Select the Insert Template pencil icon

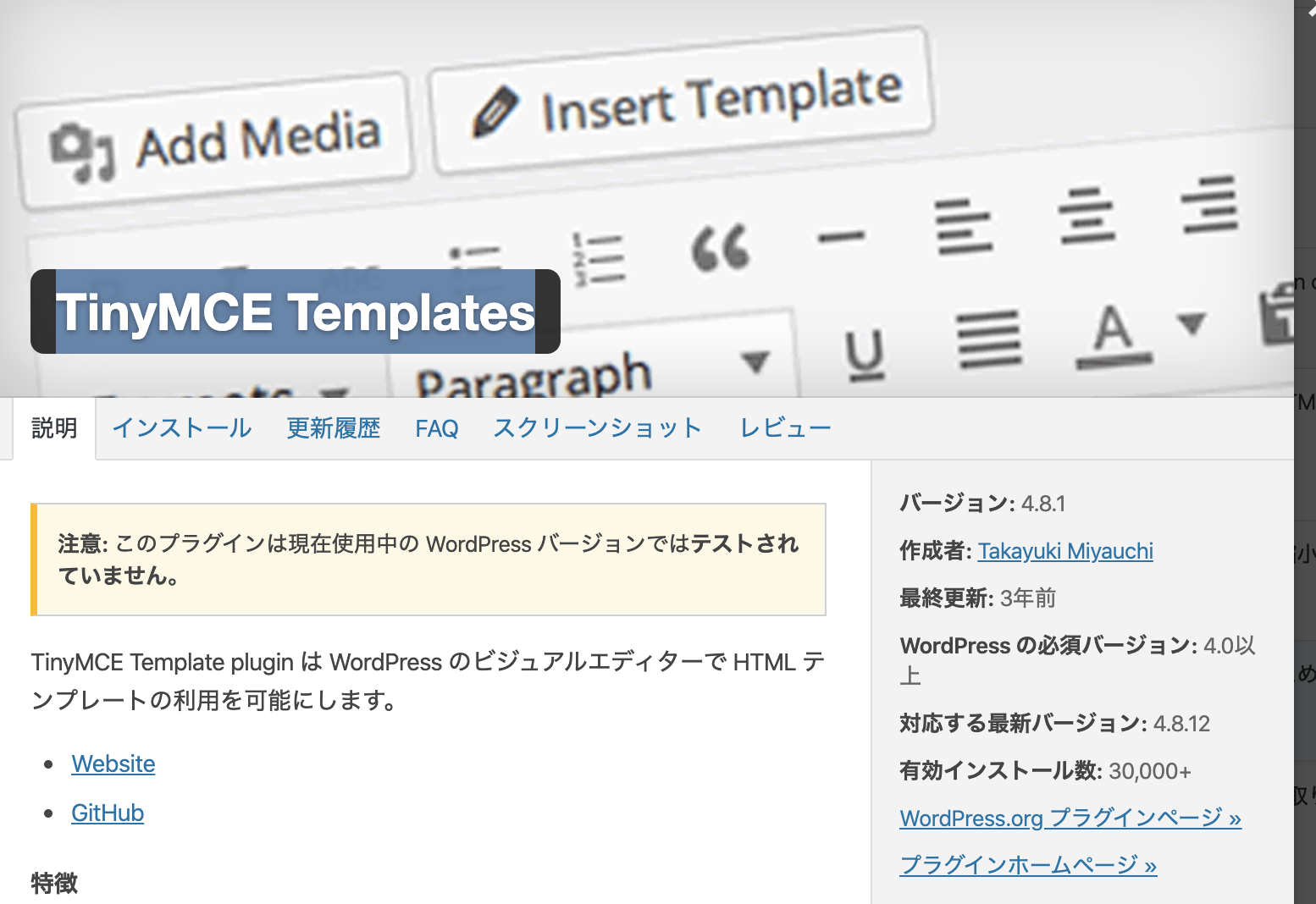point(498,107)
